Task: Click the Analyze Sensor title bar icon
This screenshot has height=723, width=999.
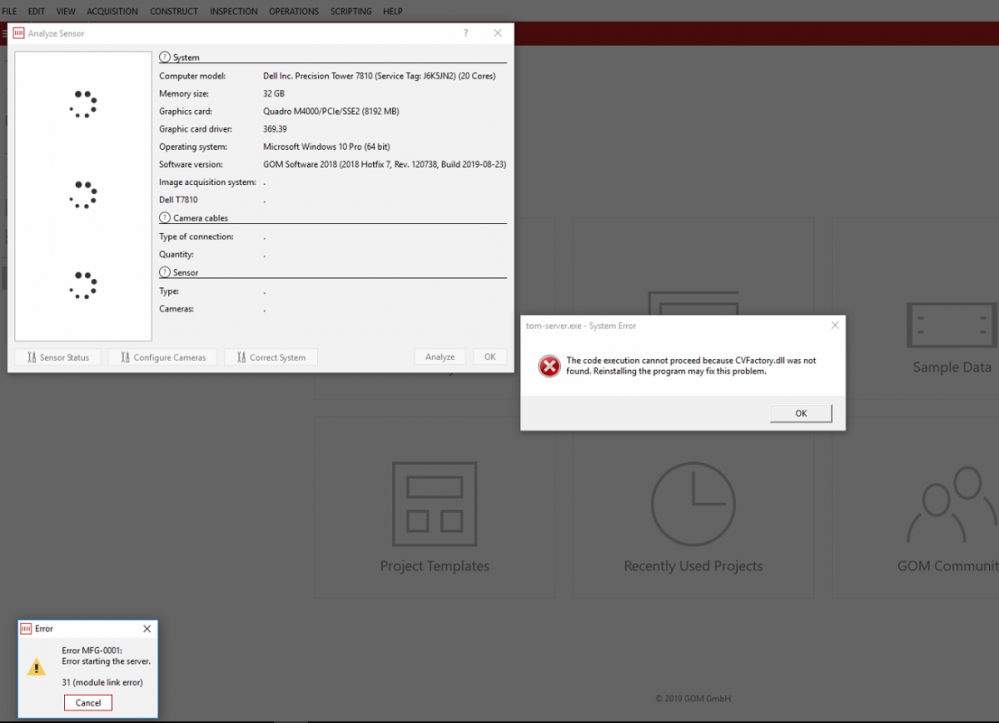Action: pyautogui.click(x=18, y=33)
